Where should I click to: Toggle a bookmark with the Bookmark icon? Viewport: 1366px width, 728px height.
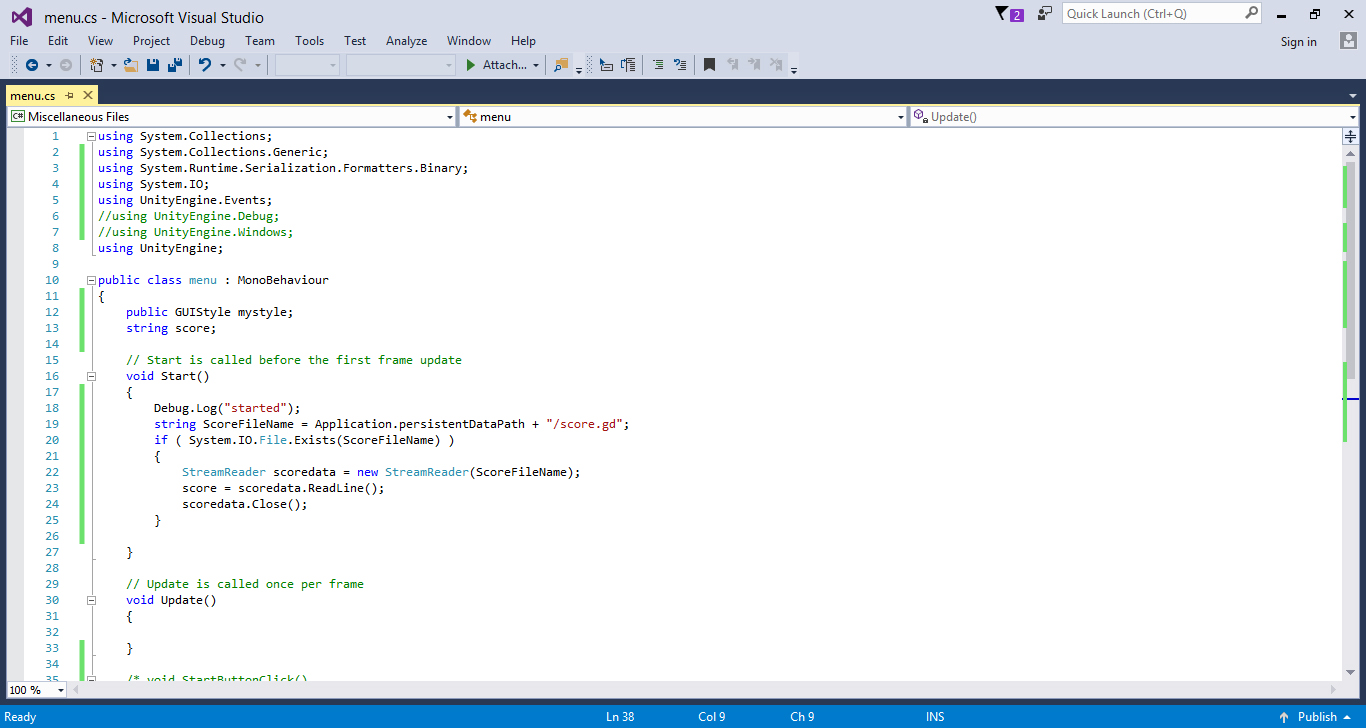(709, 65)
